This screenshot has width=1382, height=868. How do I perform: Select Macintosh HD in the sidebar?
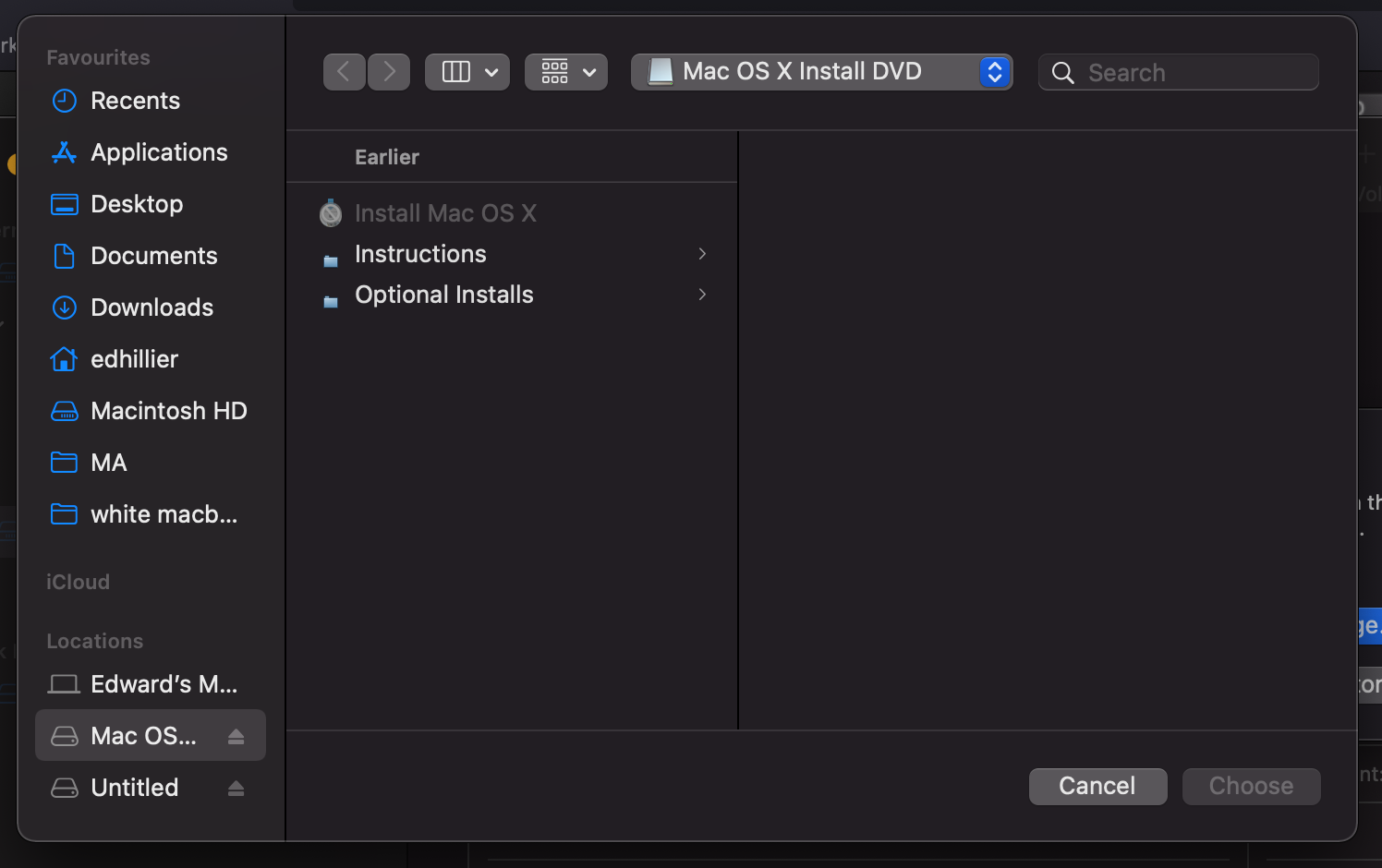[151, 411]
